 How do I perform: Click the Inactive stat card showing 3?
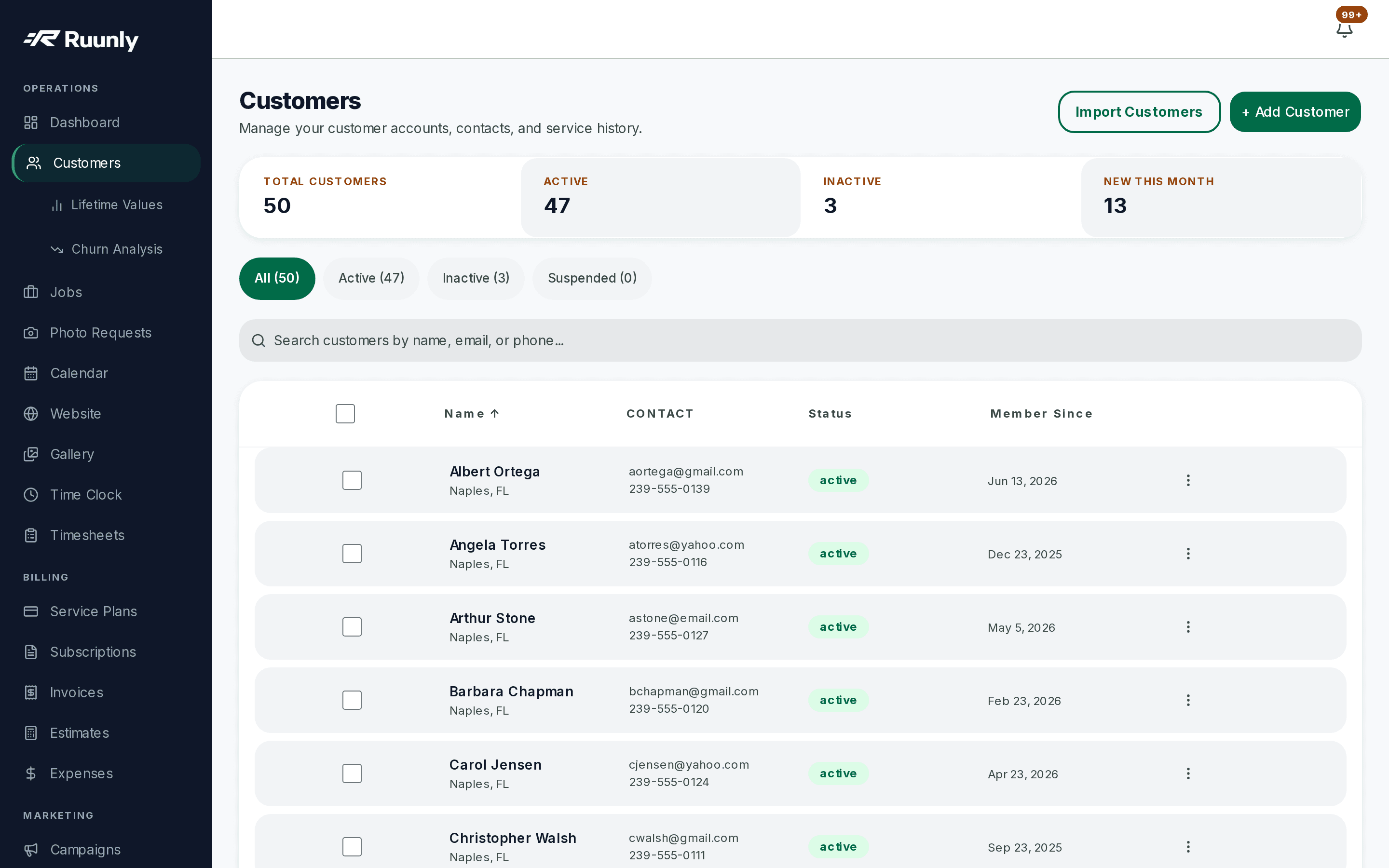tap(941, 198)
